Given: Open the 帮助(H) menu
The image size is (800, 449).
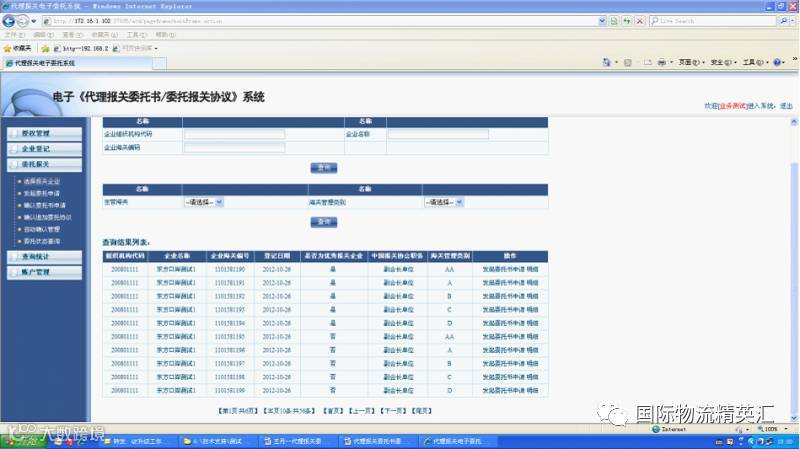Looking at the screenshot, I should [x=165, y=35].
